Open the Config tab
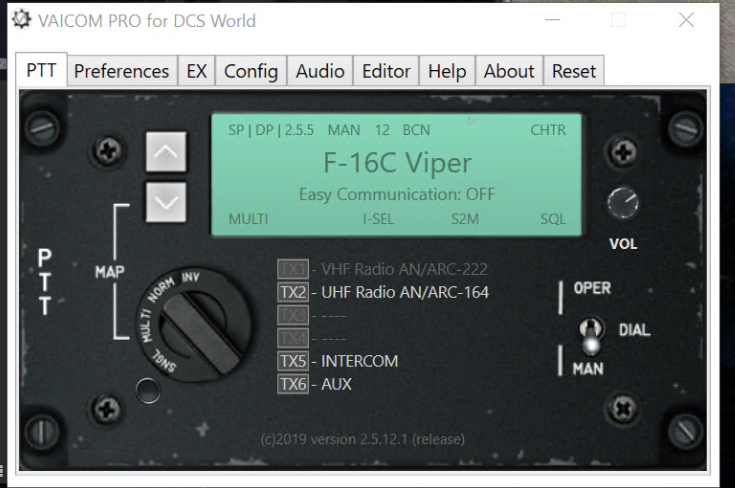This screenshot has width=735, height=488. pos(251,71)
